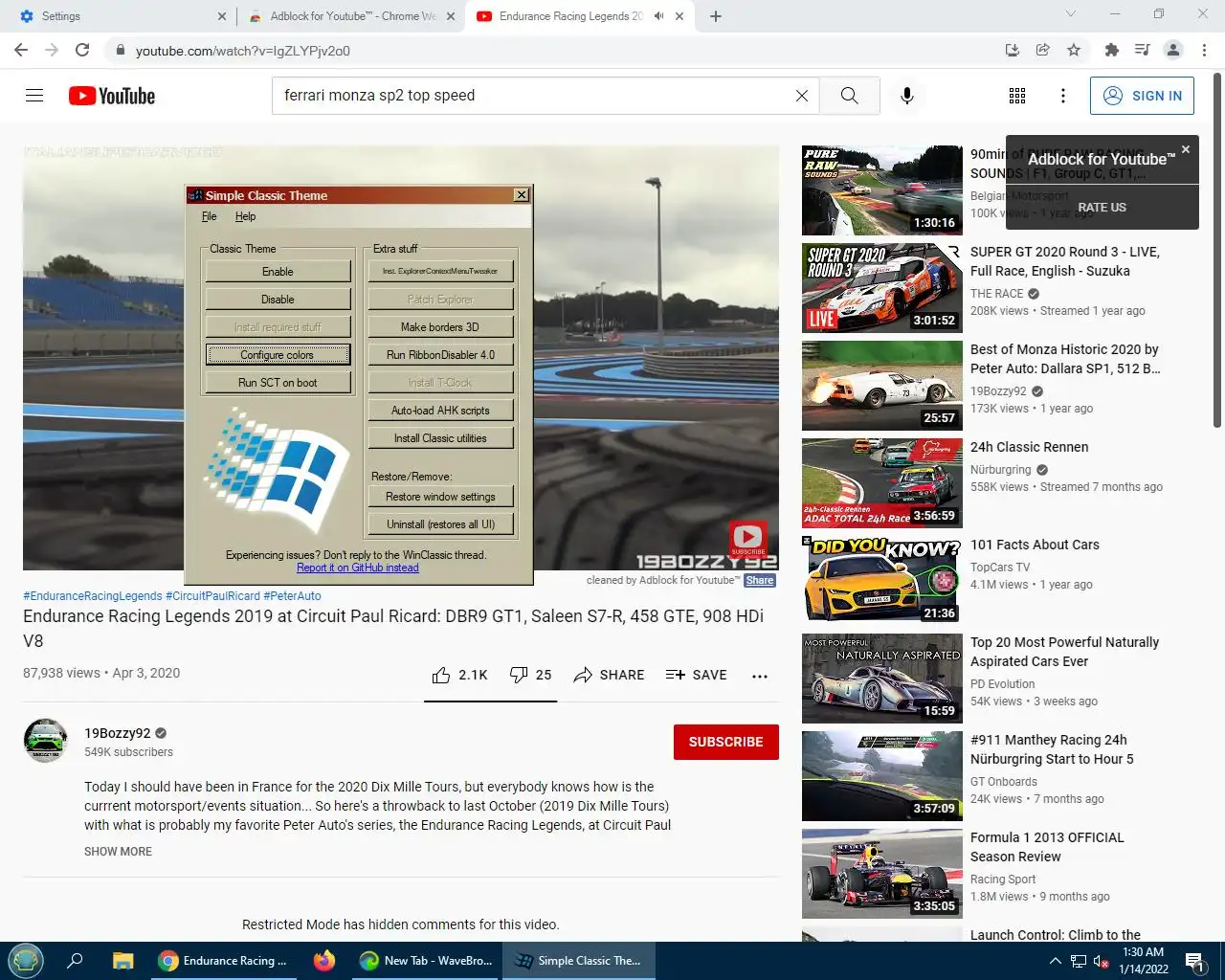Click 19Bozzy92 channel avatar

pos(45,741)
